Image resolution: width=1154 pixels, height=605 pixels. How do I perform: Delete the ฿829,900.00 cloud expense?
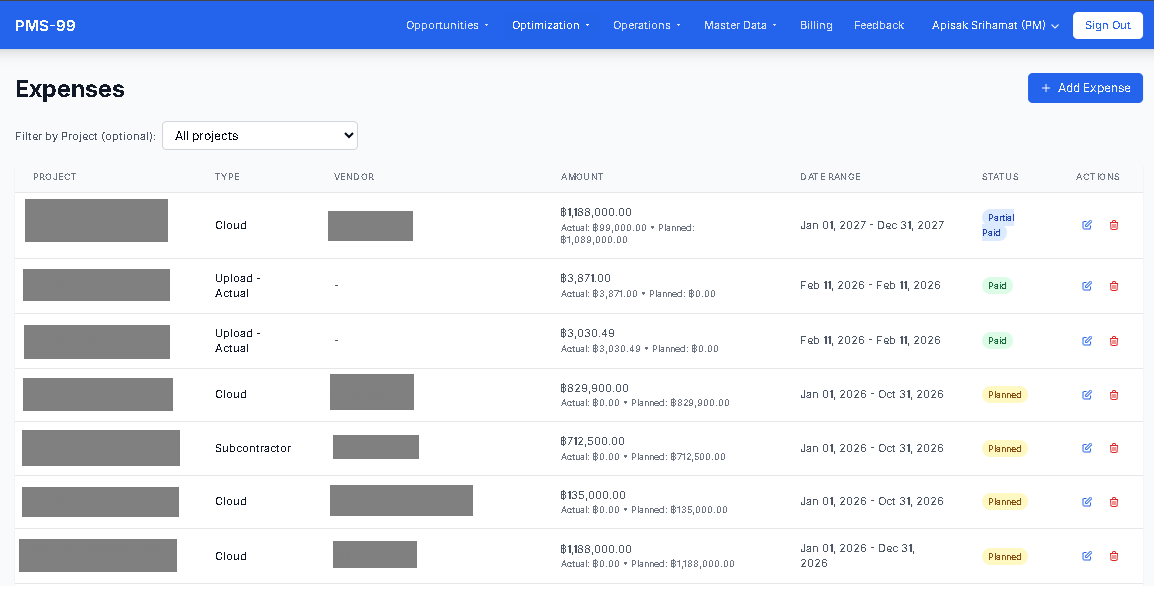(x=1114, y=395)
